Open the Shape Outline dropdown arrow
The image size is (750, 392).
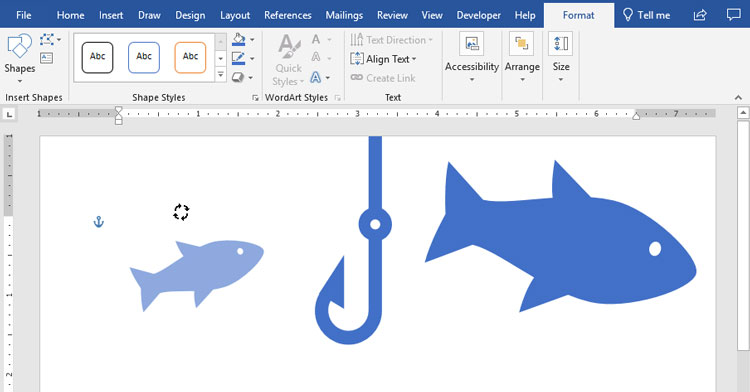tap(253, 59)
